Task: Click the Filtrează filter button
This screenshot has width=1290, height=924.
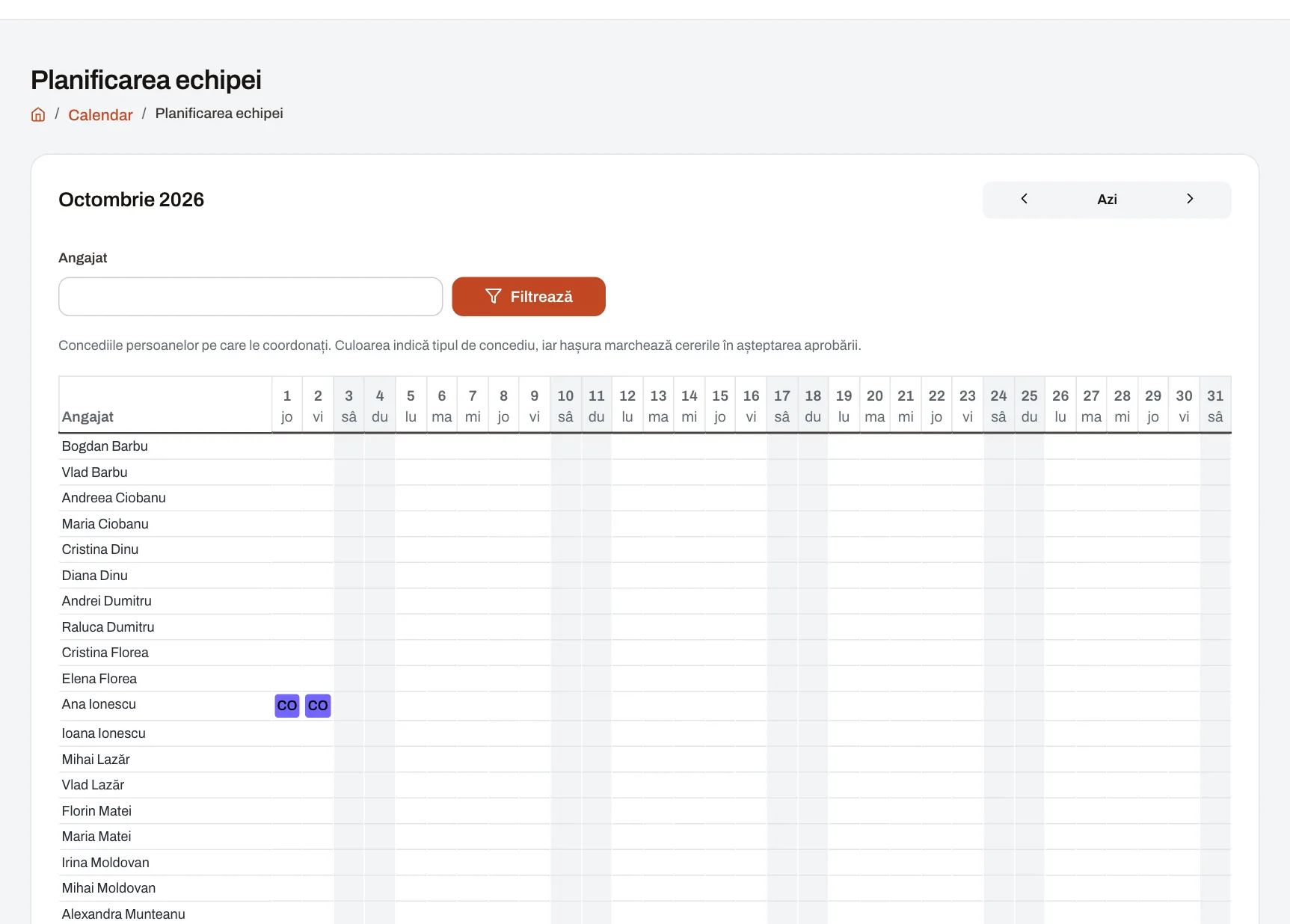Action: pyautogui.click(x=529, y=297)
